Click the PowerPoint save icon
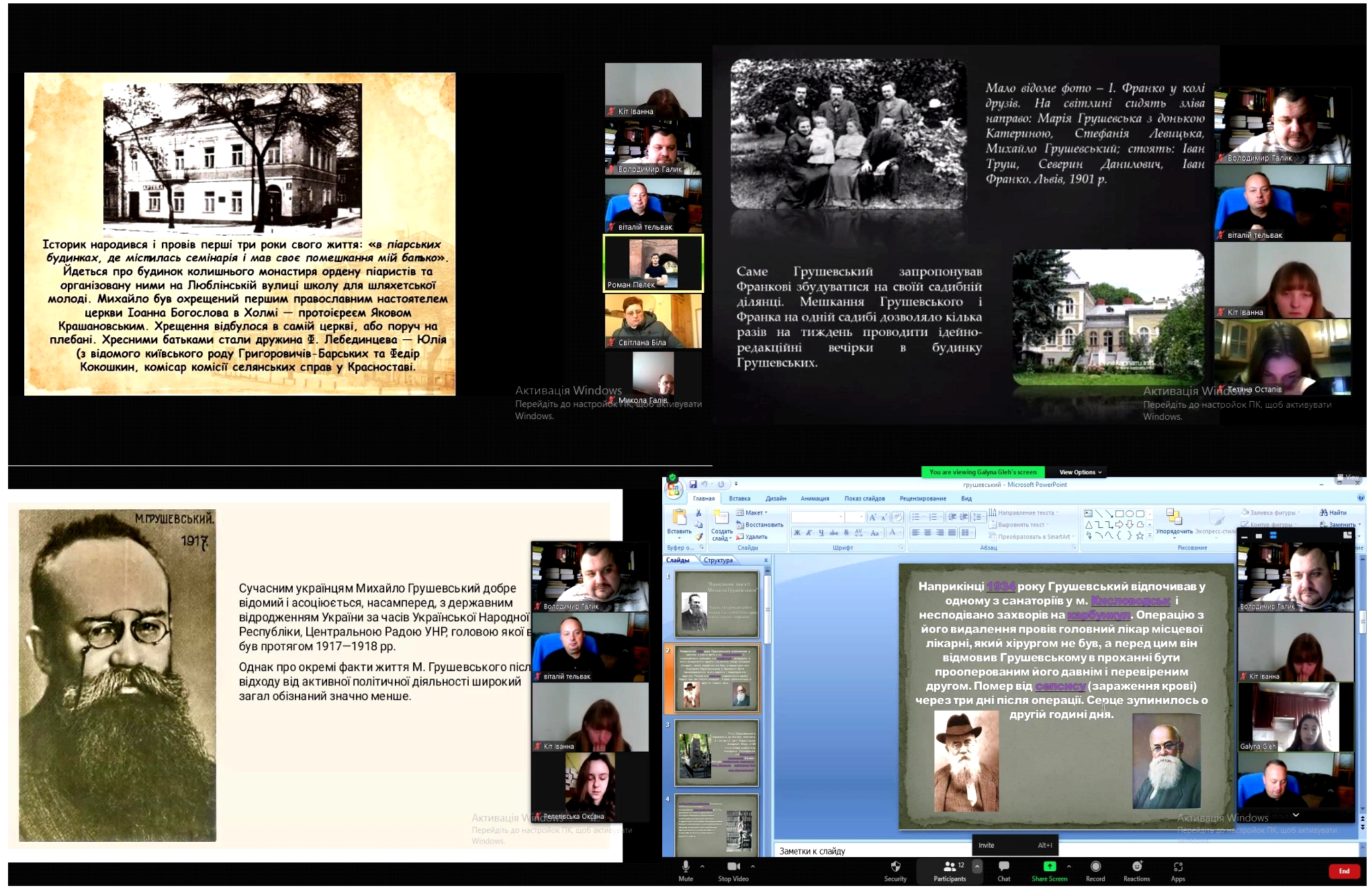This screenshot has width=1372, height=890. [692, 484]
